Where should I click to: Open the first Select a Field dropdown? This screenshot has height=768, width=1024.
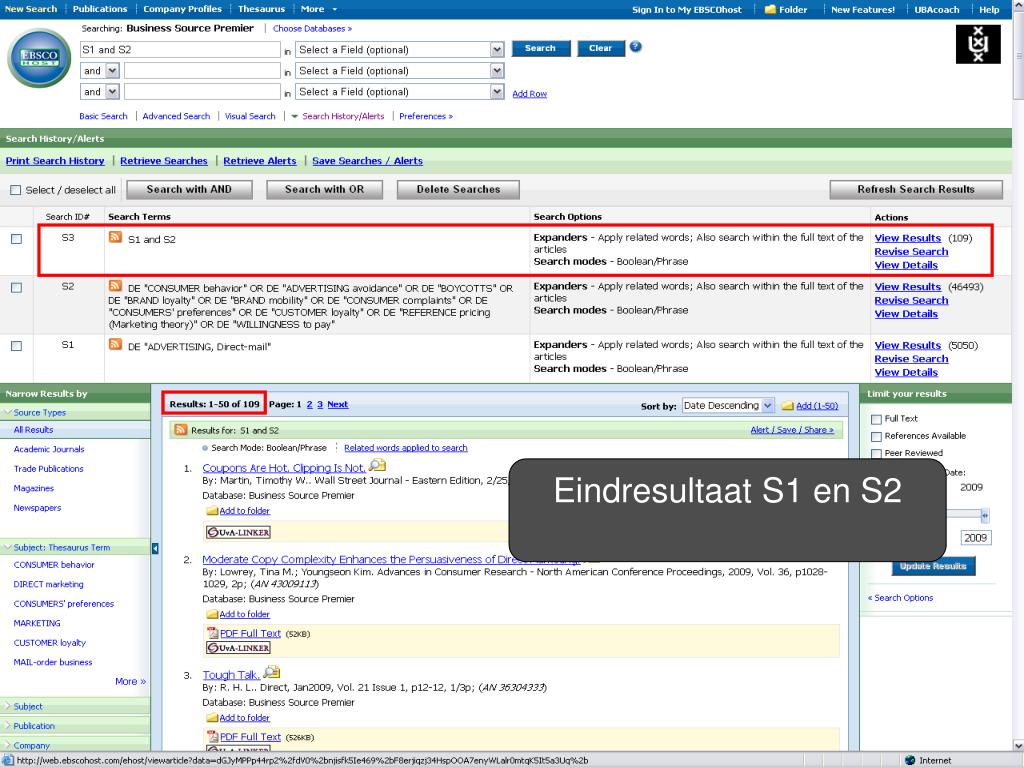point(400,50)
